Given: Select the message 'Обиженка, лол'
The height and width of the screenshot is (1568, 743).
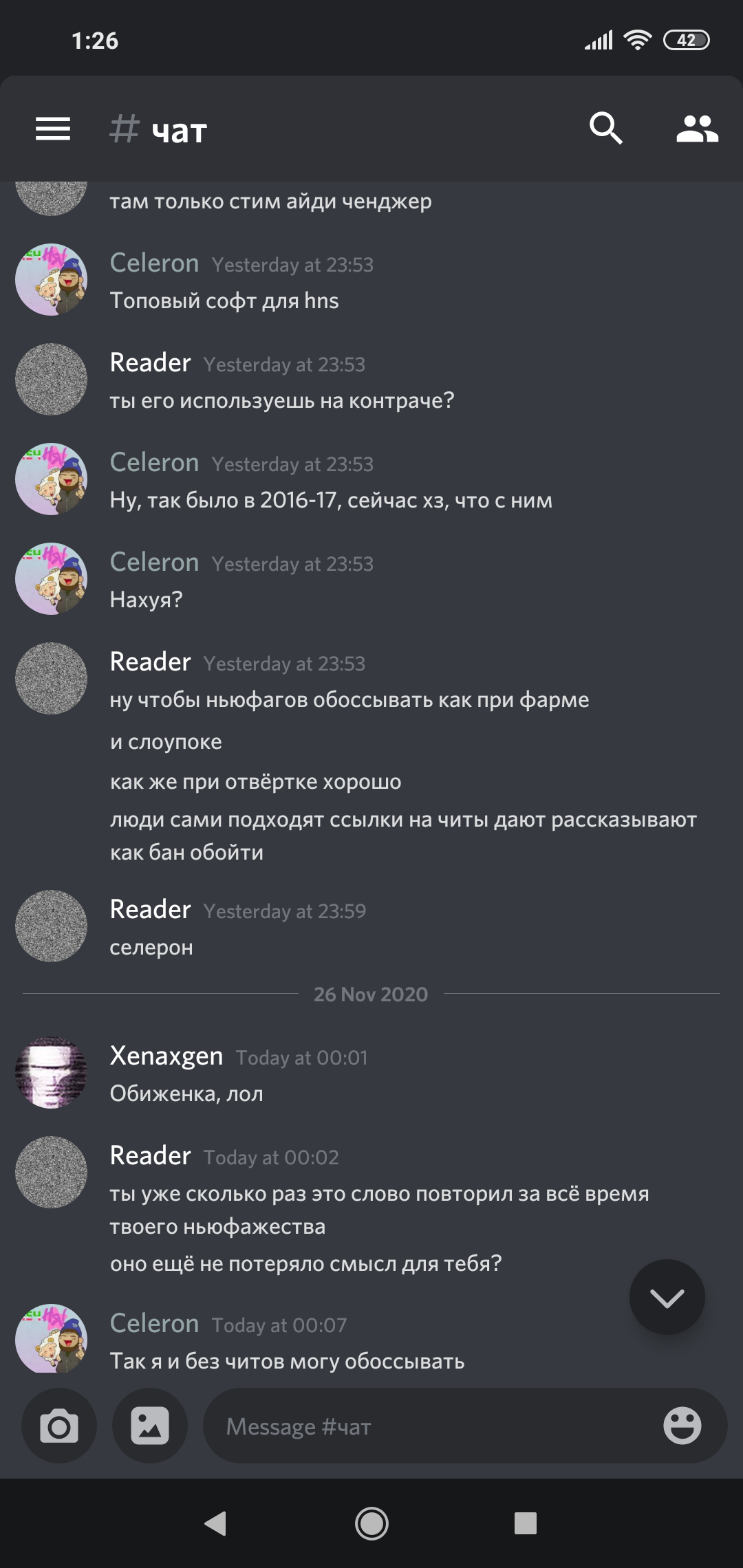Looking at the screenshot, I should click(x=186, y=1093).
